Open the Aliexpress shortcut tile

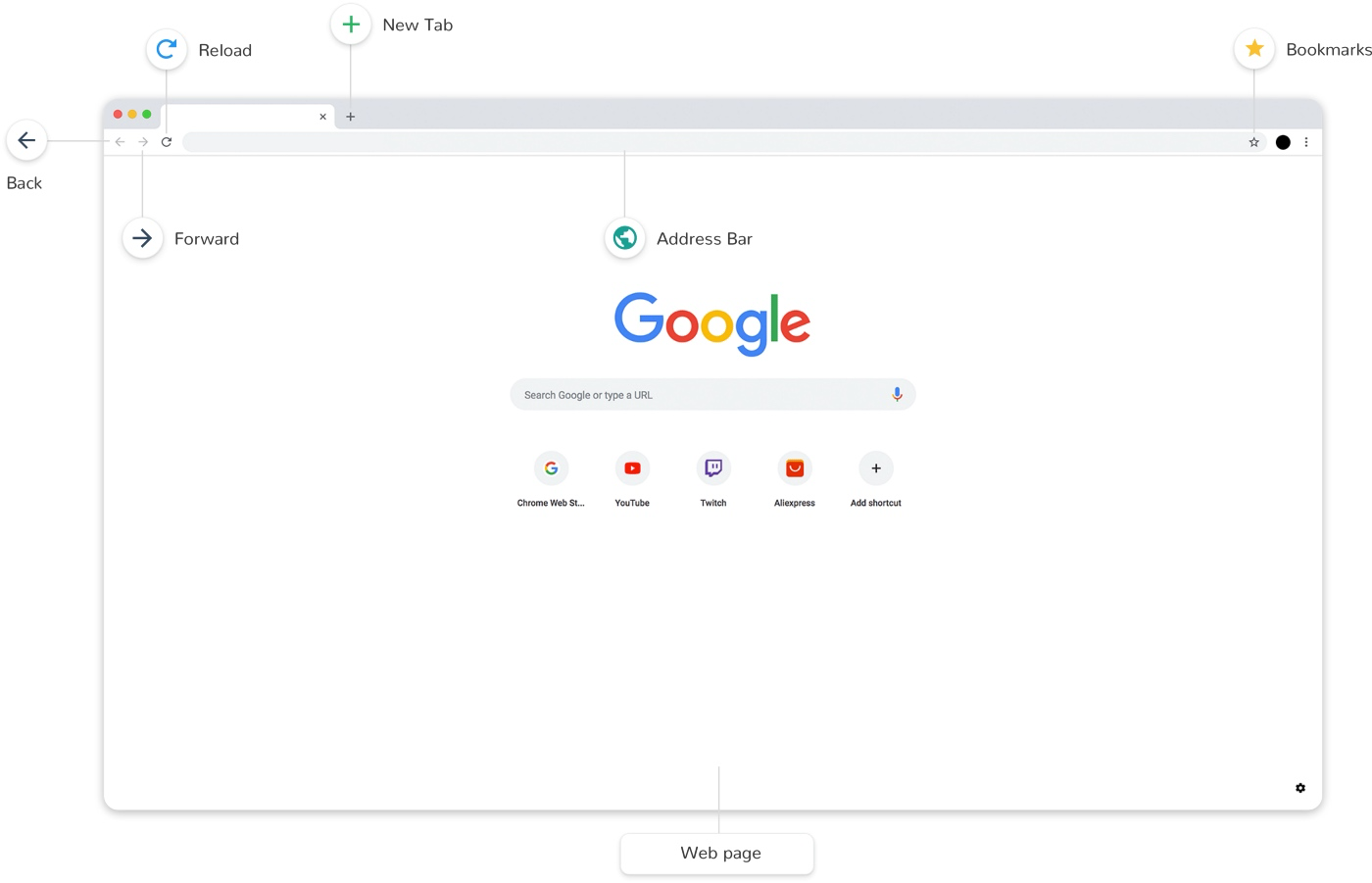tap(795, 479)
